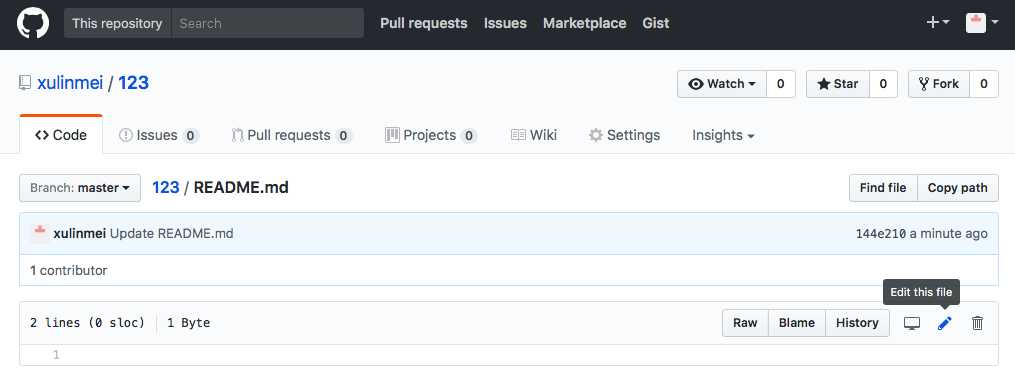The image size is (1015, 390).
Task: Switch to the Issues tab
Action: pyautogui.click(x=158, y=135)
